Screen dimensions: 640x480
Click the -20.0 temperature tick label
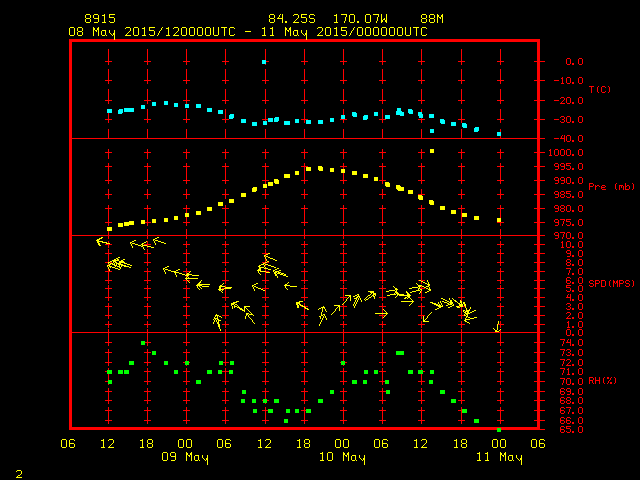point(569,100)
